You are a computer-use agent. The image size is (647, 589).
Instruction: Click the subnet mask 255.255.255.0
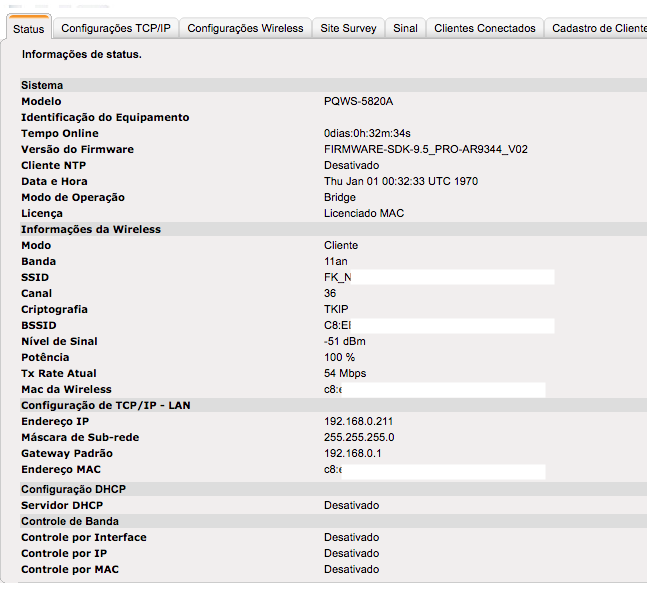[x=359, y=438]
